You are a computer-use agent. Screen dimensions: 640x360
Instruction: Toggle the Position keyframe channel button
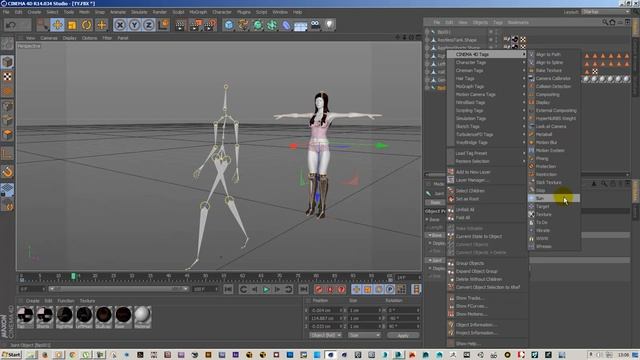356,289
